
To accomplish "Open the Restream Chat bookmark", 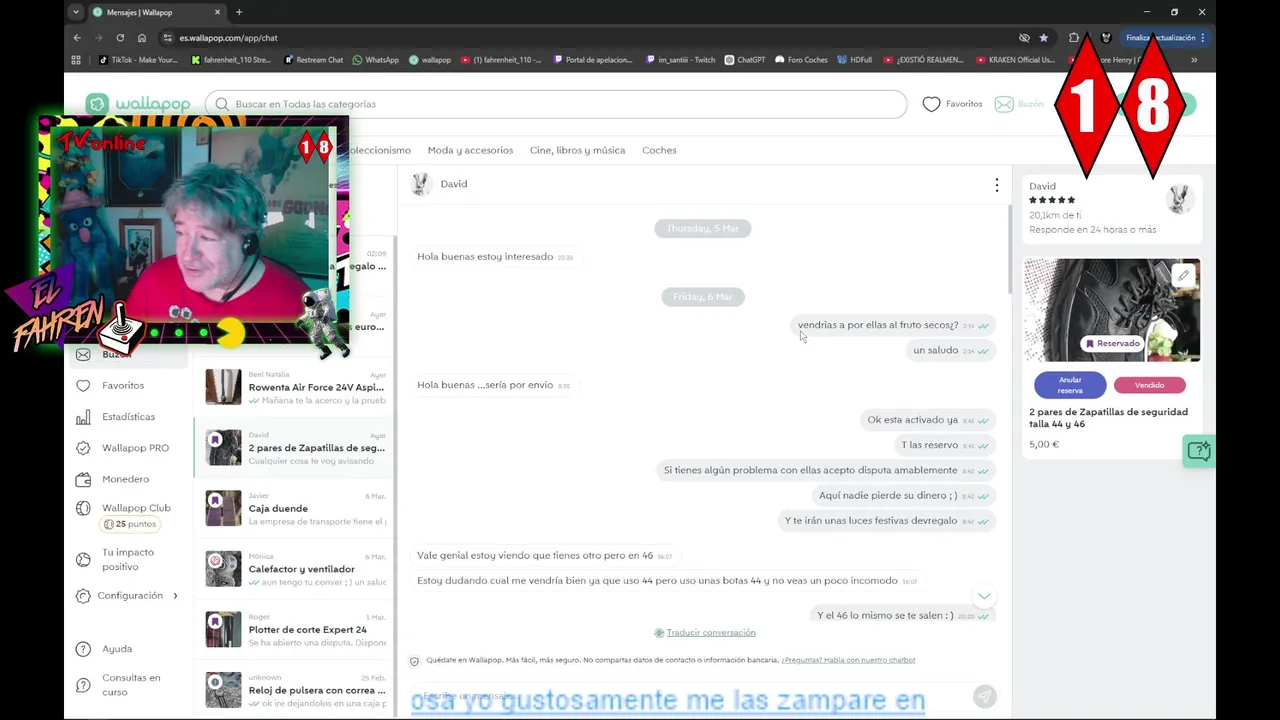I will 314,60.
